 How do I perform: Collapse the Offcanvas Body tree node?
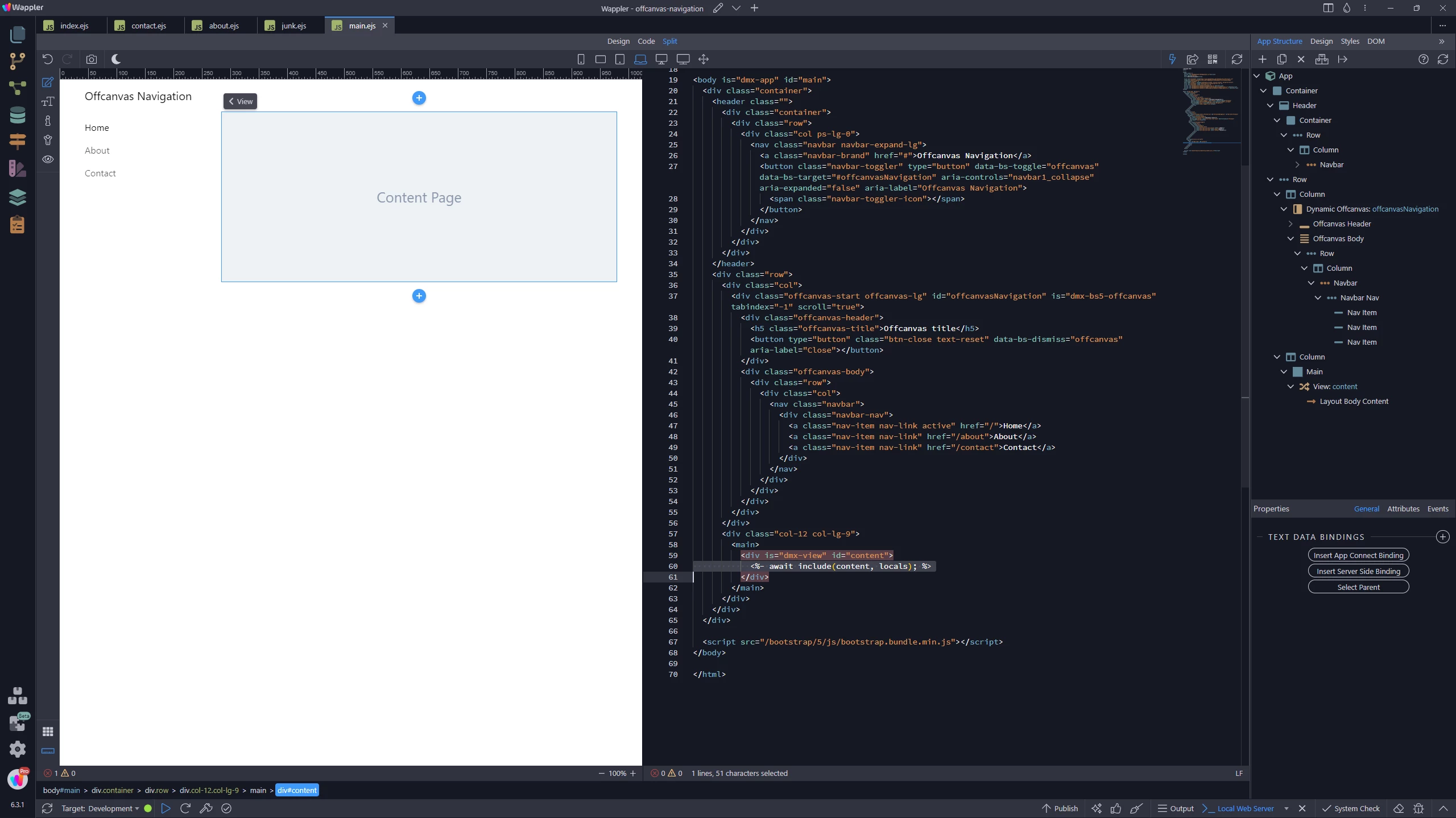(x=1290, y=238)
